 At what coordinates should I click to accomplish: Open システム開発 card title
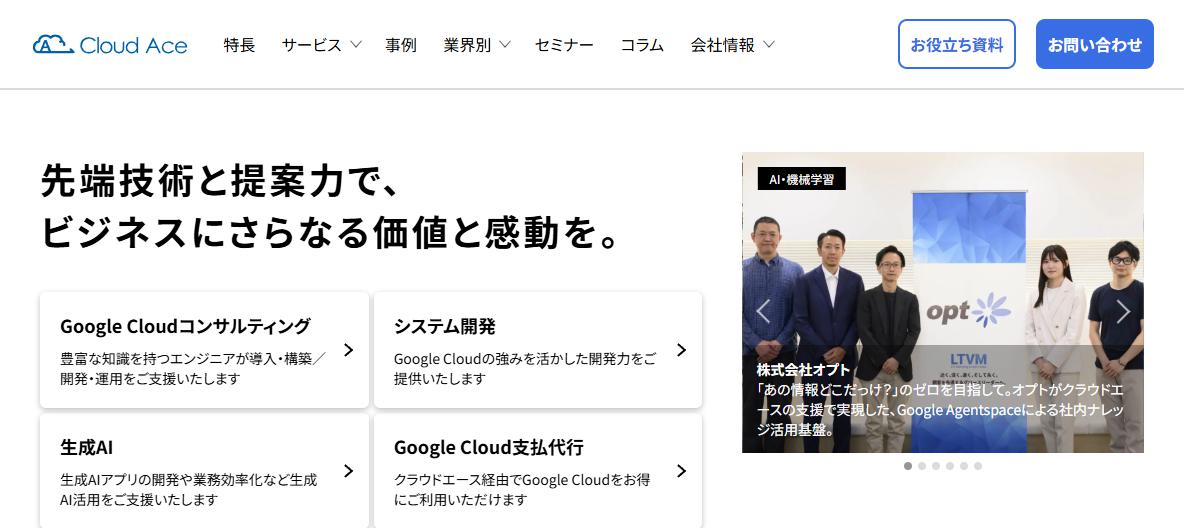point(445,326)
